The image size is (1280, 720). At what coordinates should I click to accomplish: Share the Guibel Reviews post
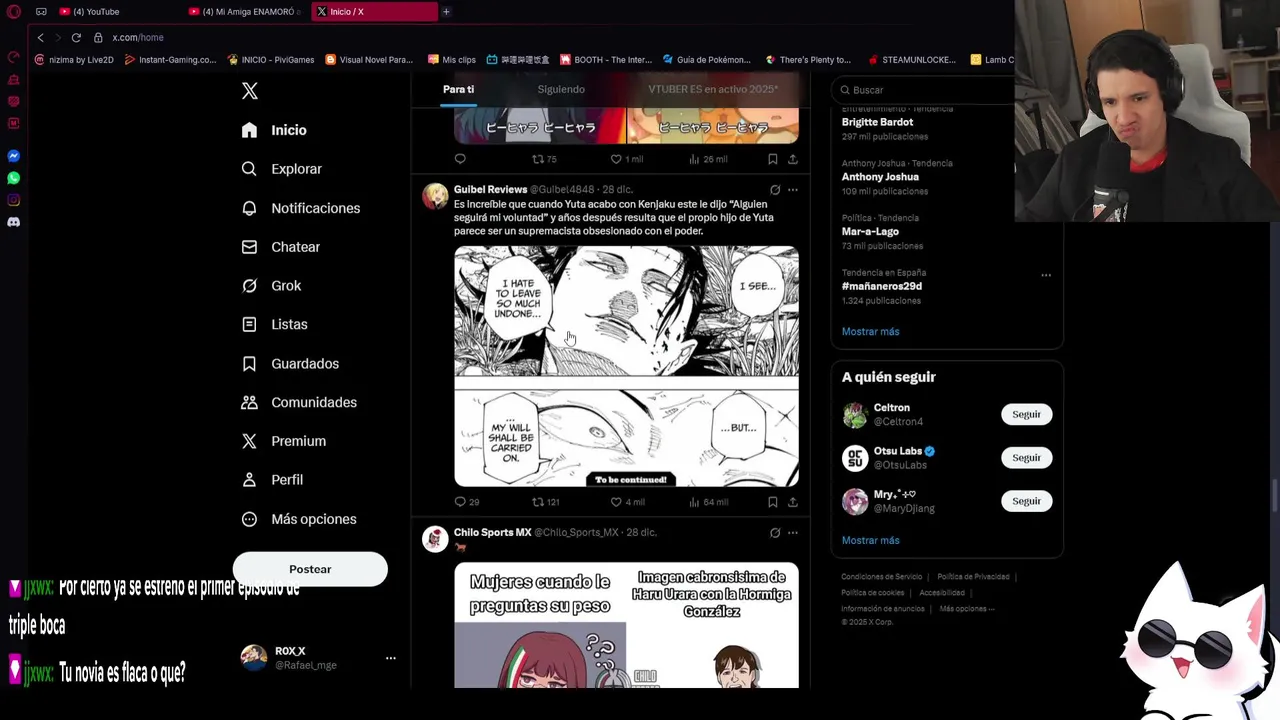(793, 502)
